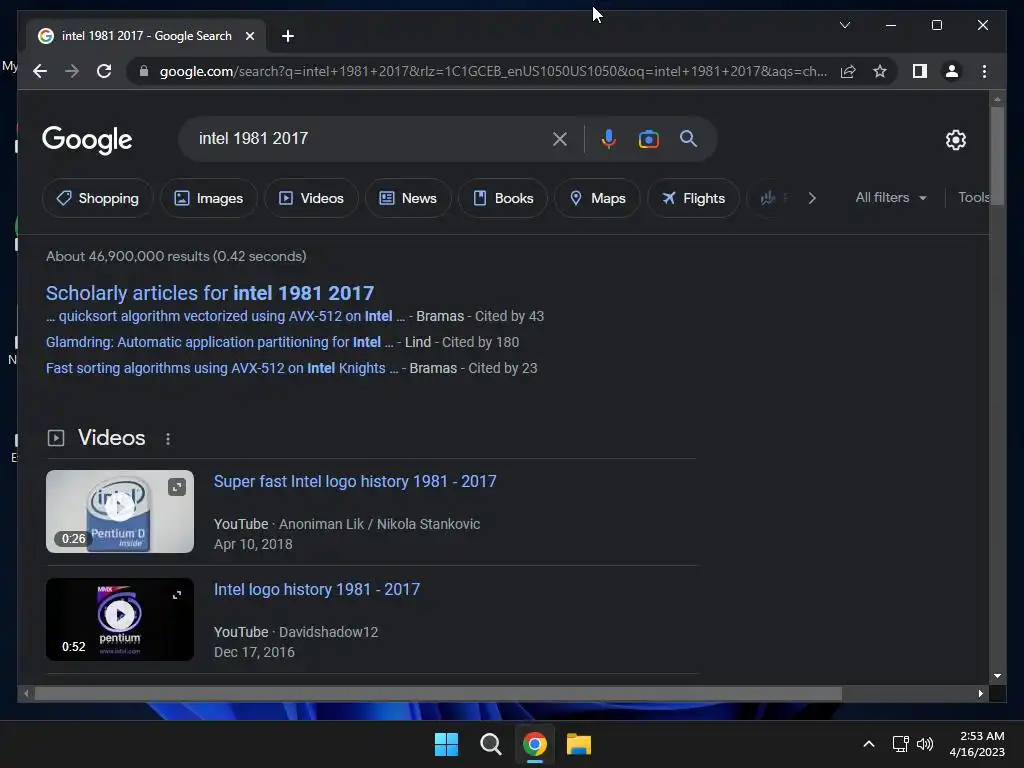1024x768 pixels.
Task: Switch to Images results
Action: (x=209, y=198)
